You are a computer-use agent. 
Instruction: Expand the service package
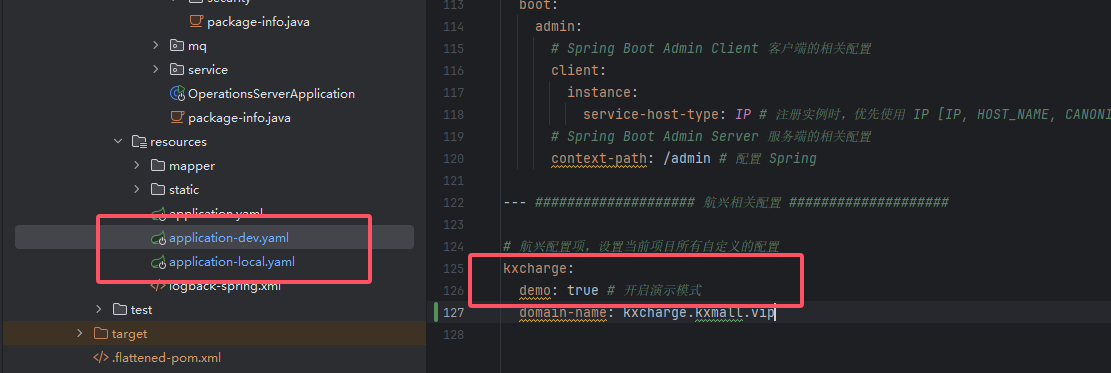point(156,69)
